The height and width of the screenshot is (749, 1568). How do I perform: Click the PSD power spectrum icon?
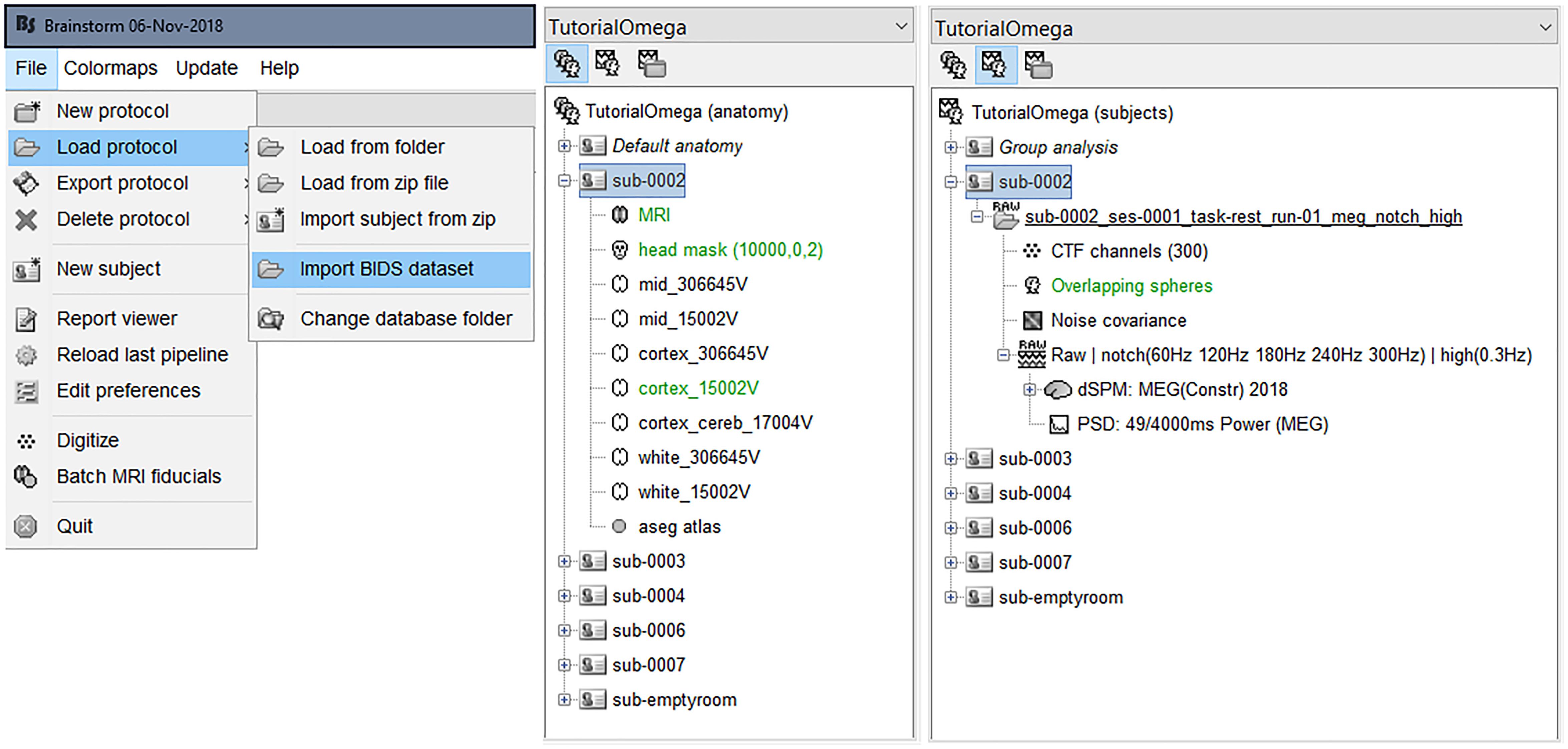(x=1058, y=425)
